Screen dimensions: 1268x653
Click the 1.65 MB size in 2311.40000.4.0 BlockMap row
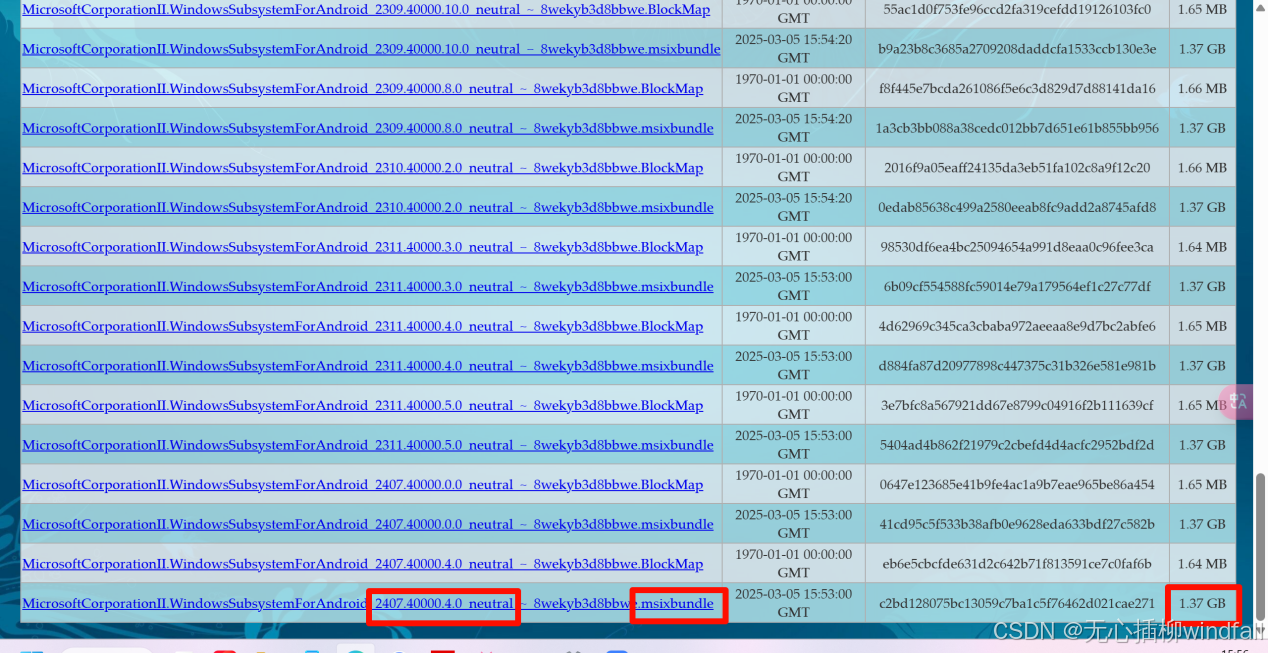pos(1202,326)
